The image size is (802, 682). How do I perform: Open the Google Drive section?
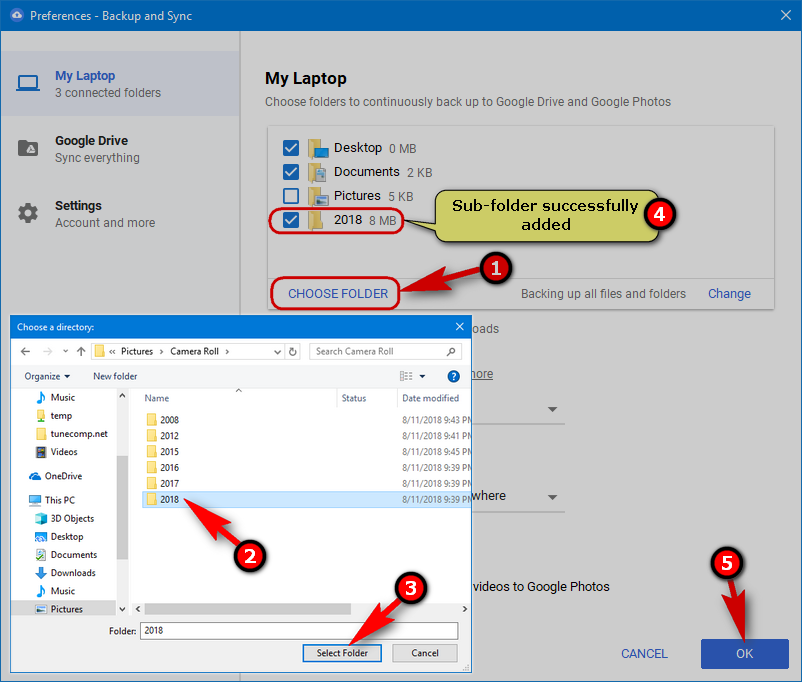pyautogui.click(x=120, y=149)
